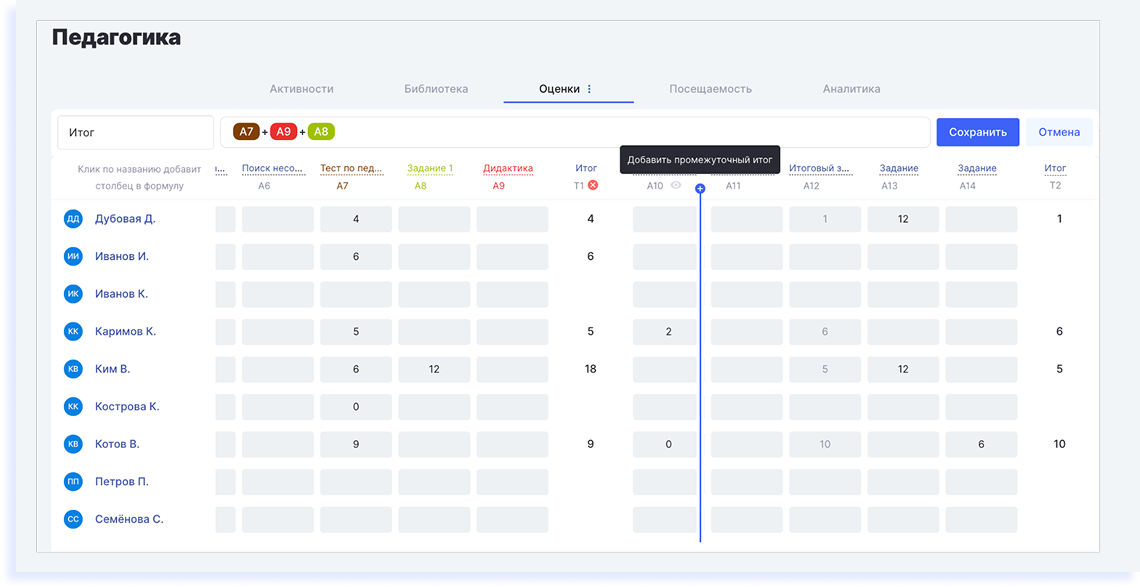Screen dimensions: 1140x588
Task: Click the ДД avatar for Дубовая Д.
Action: [x=73, y=219]
